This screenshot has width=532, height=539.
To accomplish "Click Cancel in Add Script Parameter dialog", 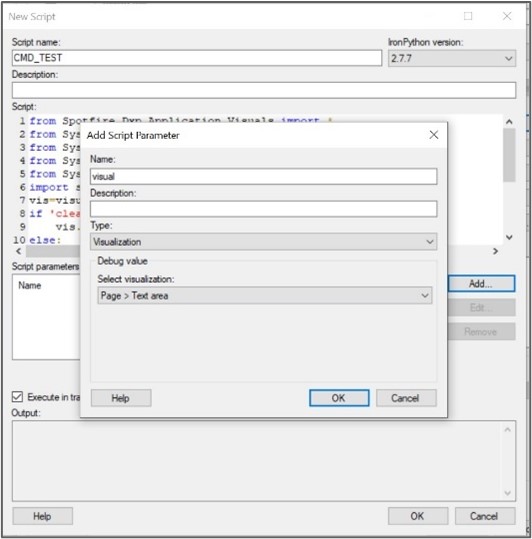I will coord(406,398).
